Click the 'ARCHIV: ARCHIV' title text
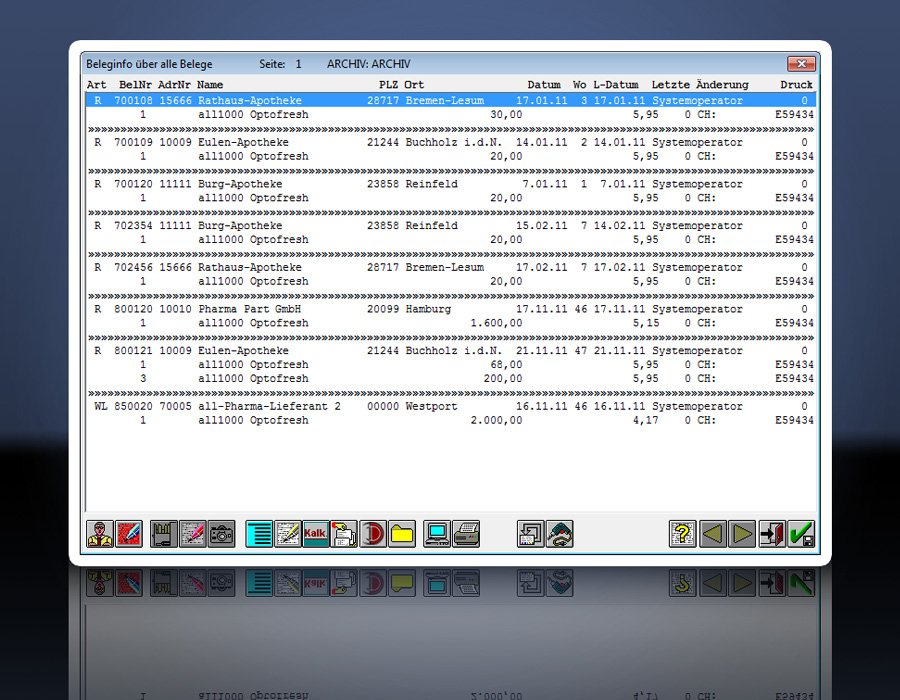 pyautogui.click(x=368, y=64)
